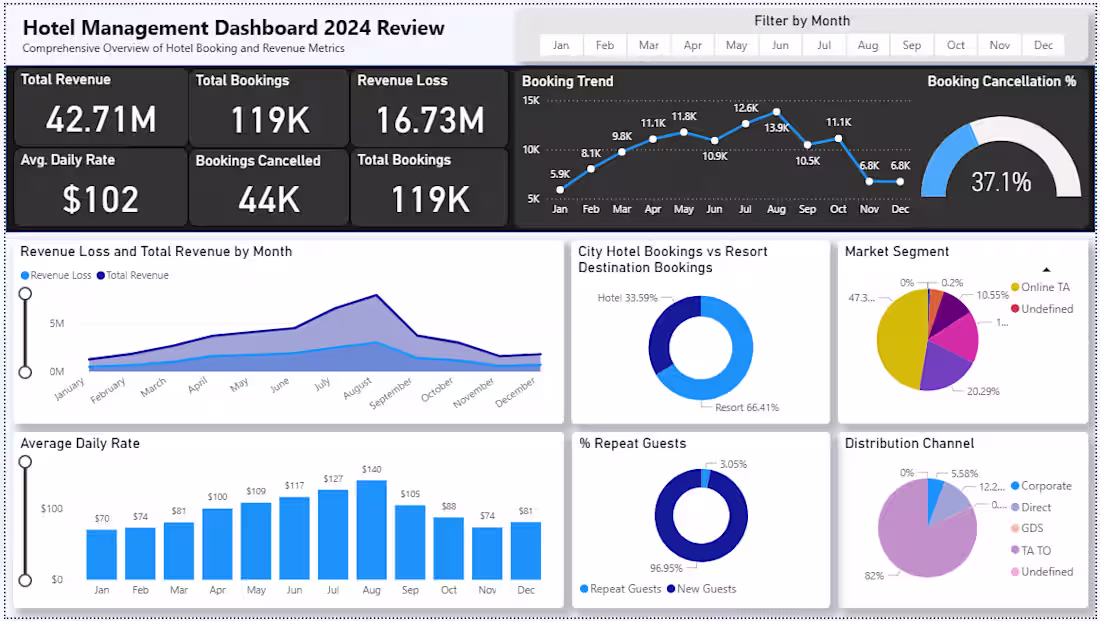Click the slider handle beside Revenue Loss chart

pos(24,293)
